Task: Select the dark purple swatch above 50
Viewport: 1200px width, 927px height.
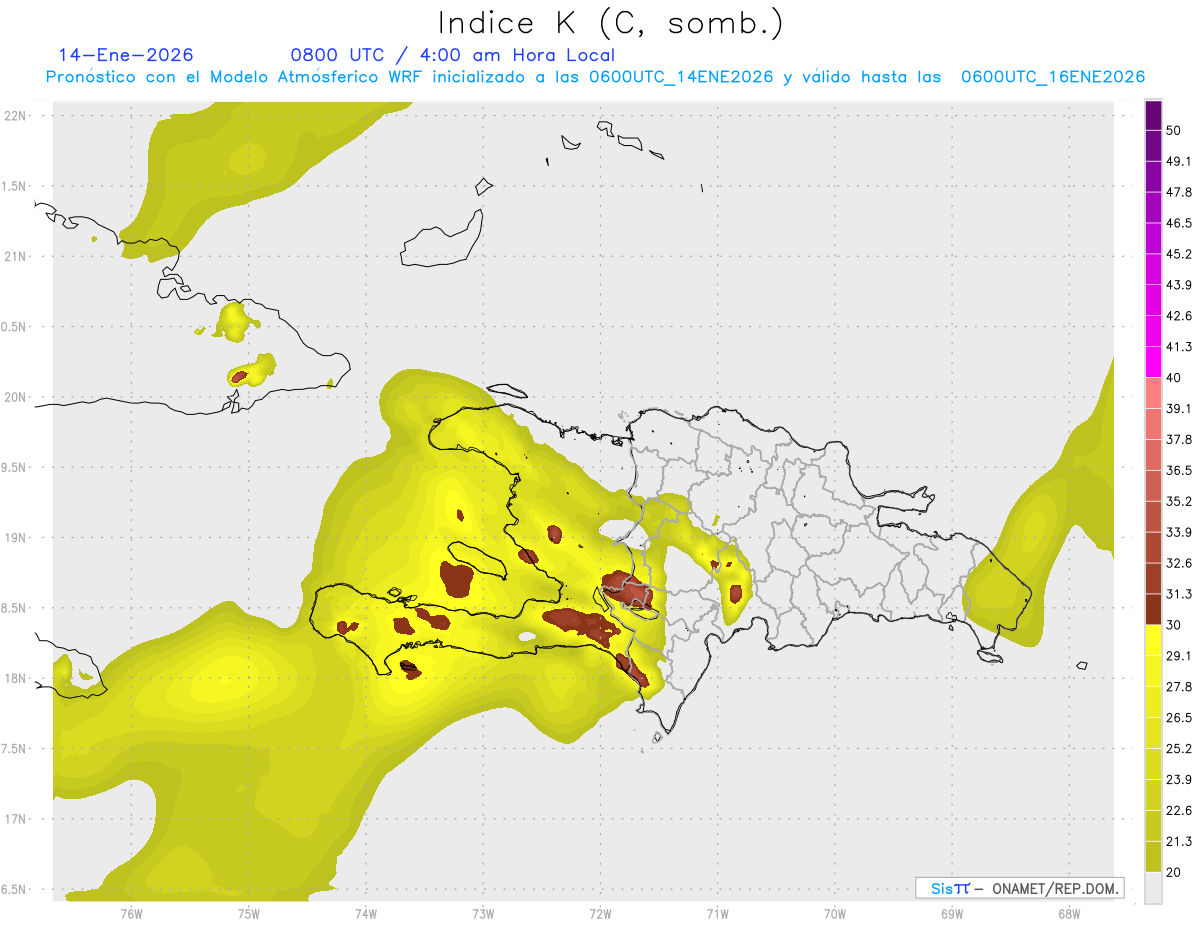Action: [x=1153, y=117]
